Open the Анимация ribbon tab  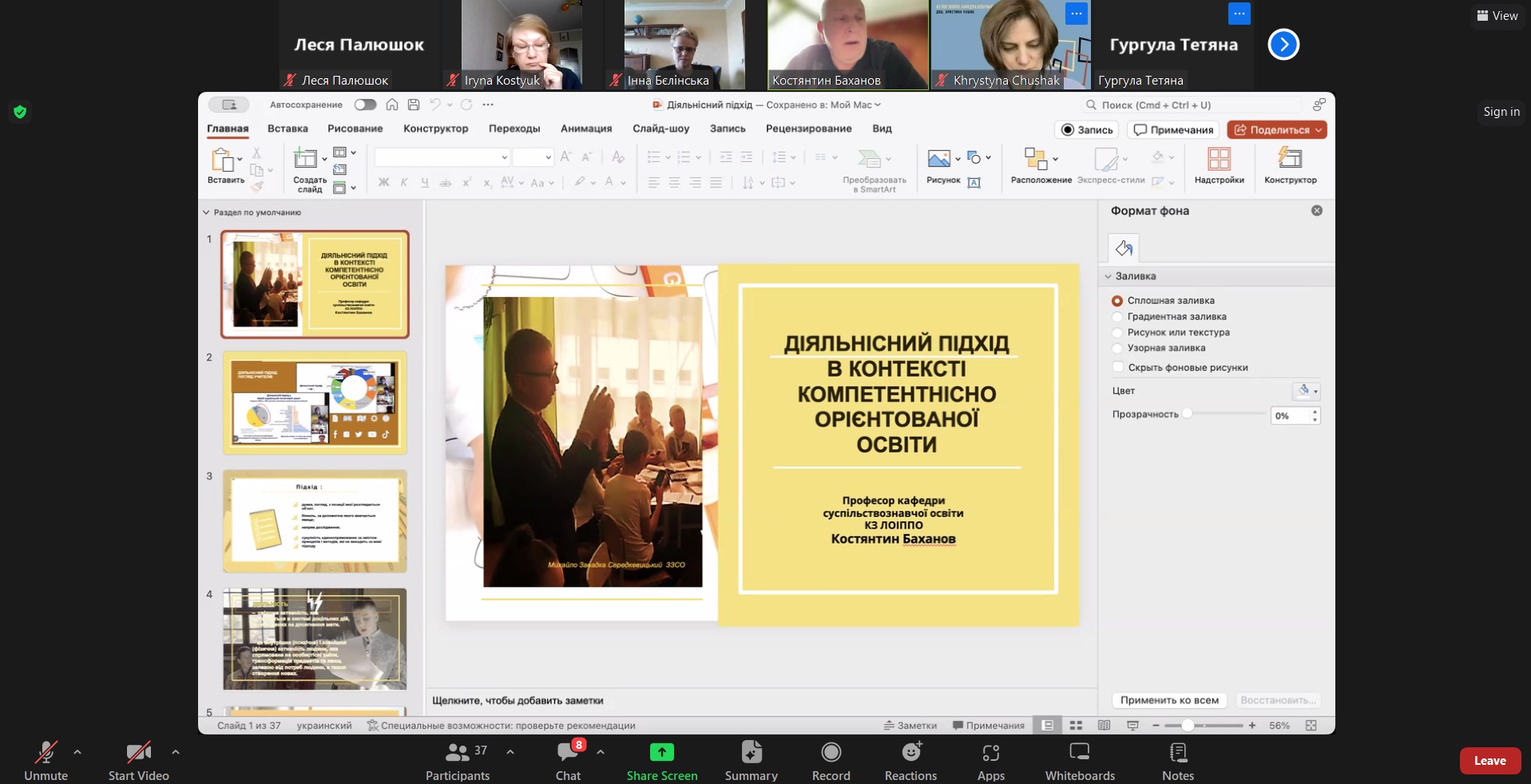[585, 129]
